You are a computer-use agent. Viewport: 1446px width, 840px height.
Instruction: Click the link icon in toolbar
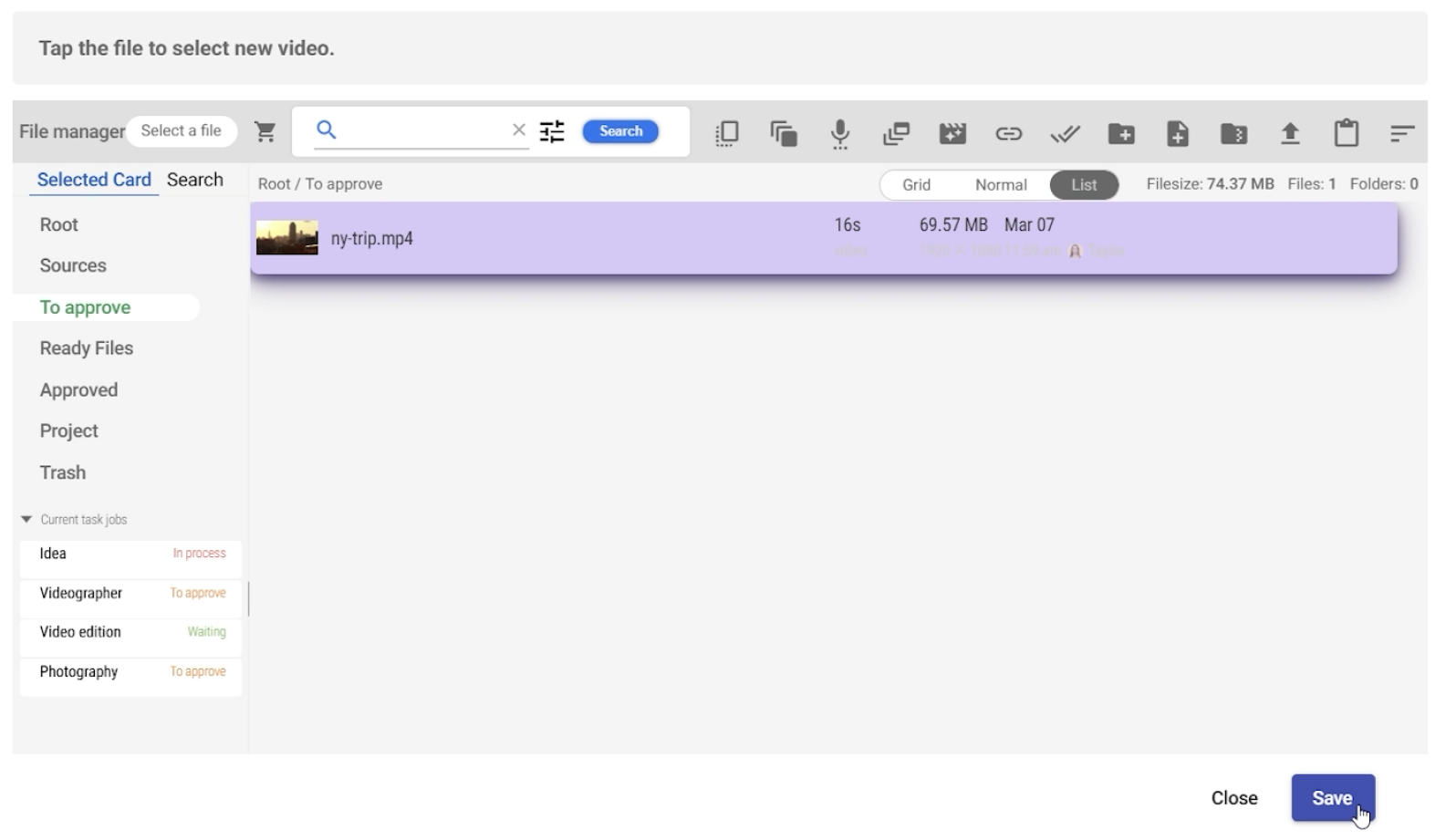click(1008, 134)
